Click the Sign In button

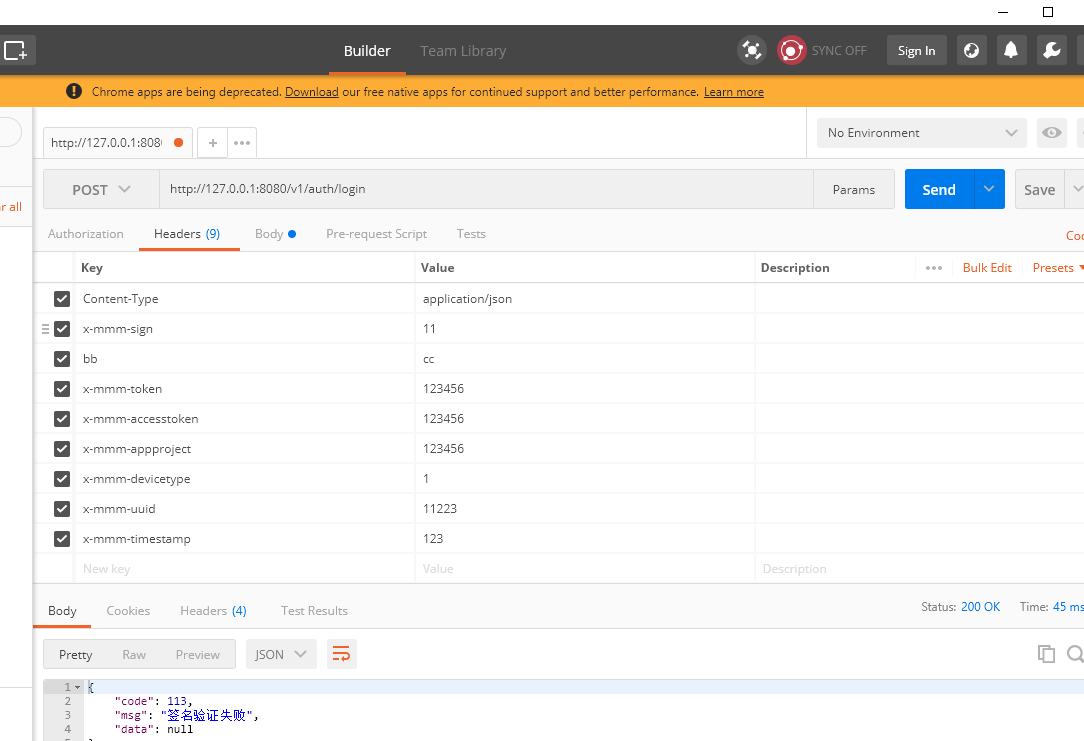(917, 50)
